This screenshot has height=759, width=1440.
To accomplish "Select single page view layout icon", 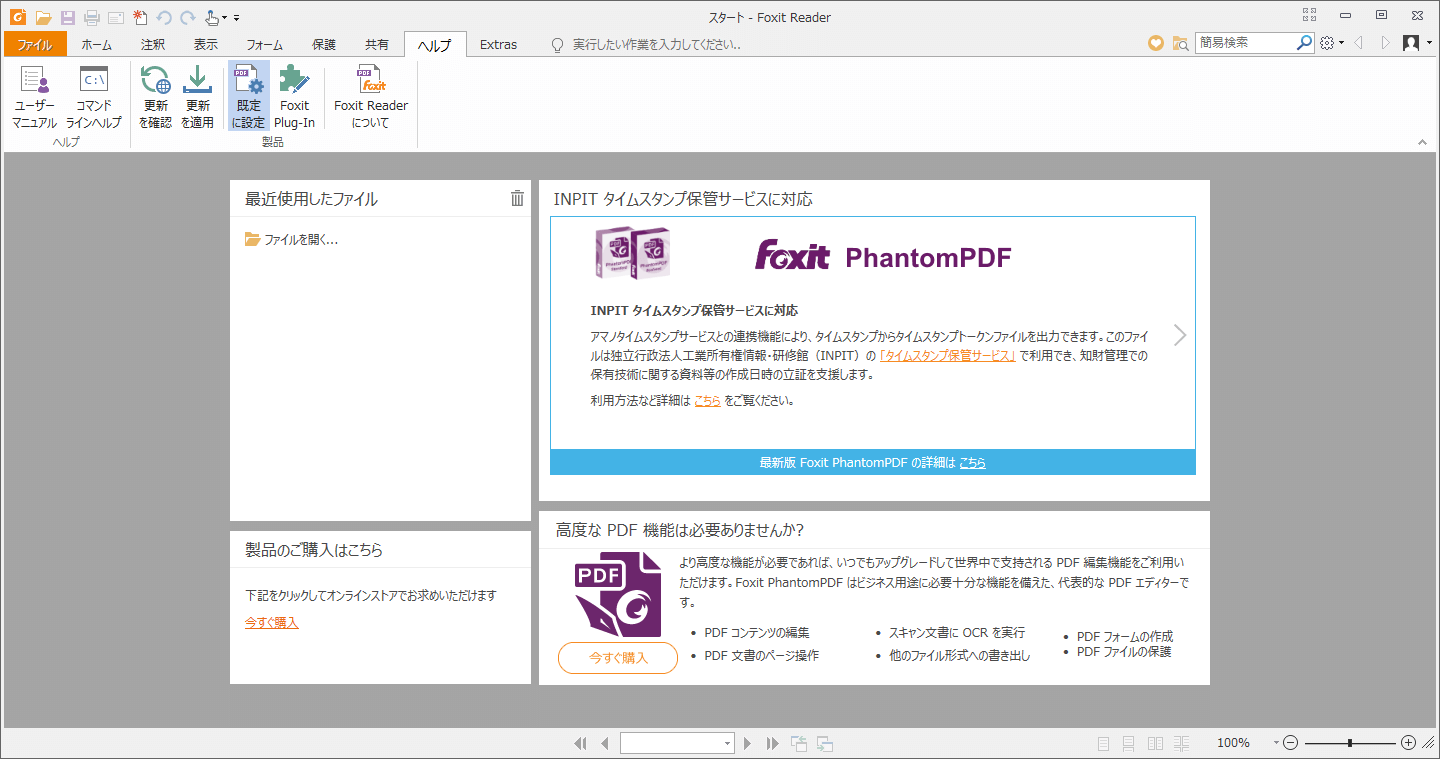I will [1103, 743].
